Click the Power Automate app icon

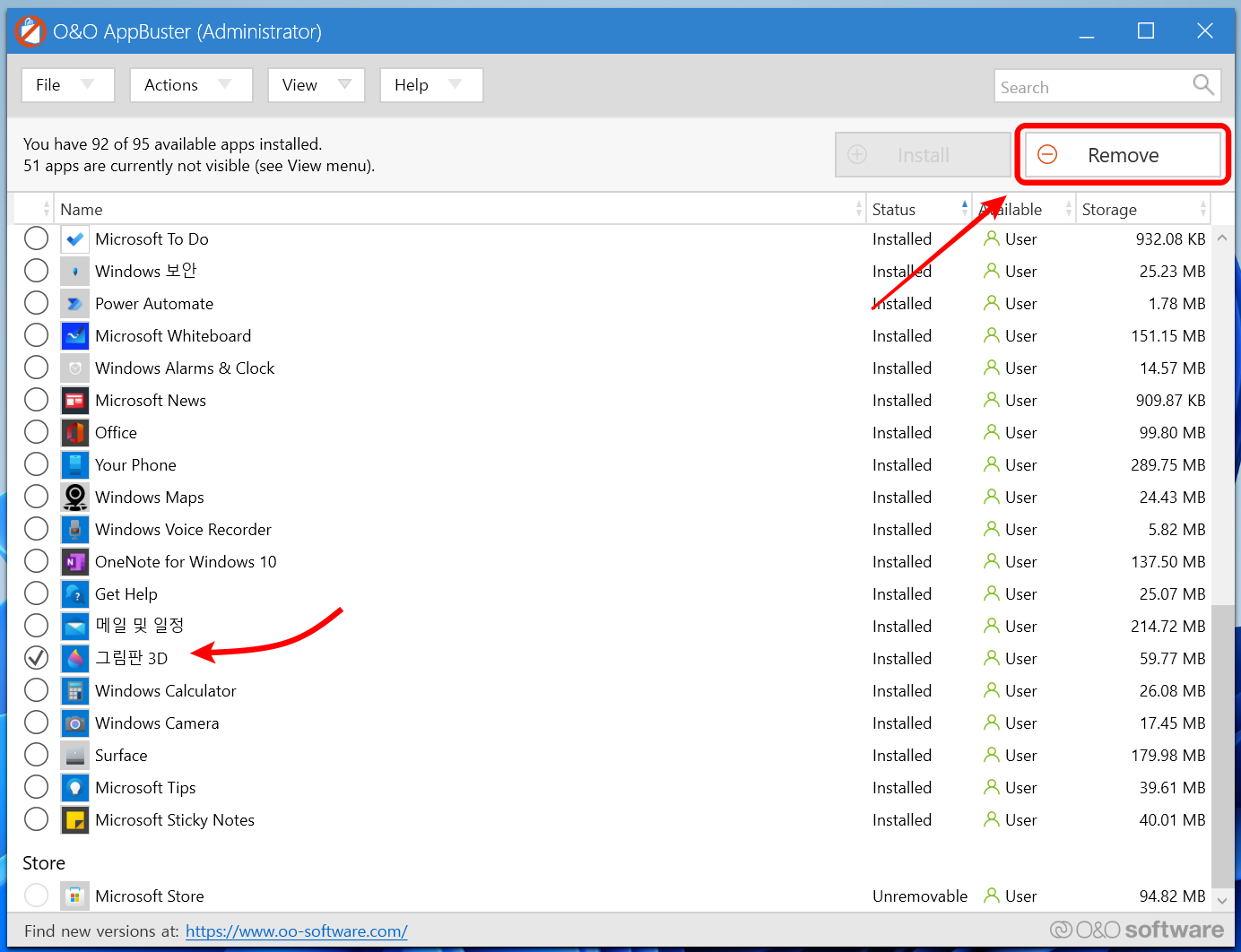coord(75,304)
